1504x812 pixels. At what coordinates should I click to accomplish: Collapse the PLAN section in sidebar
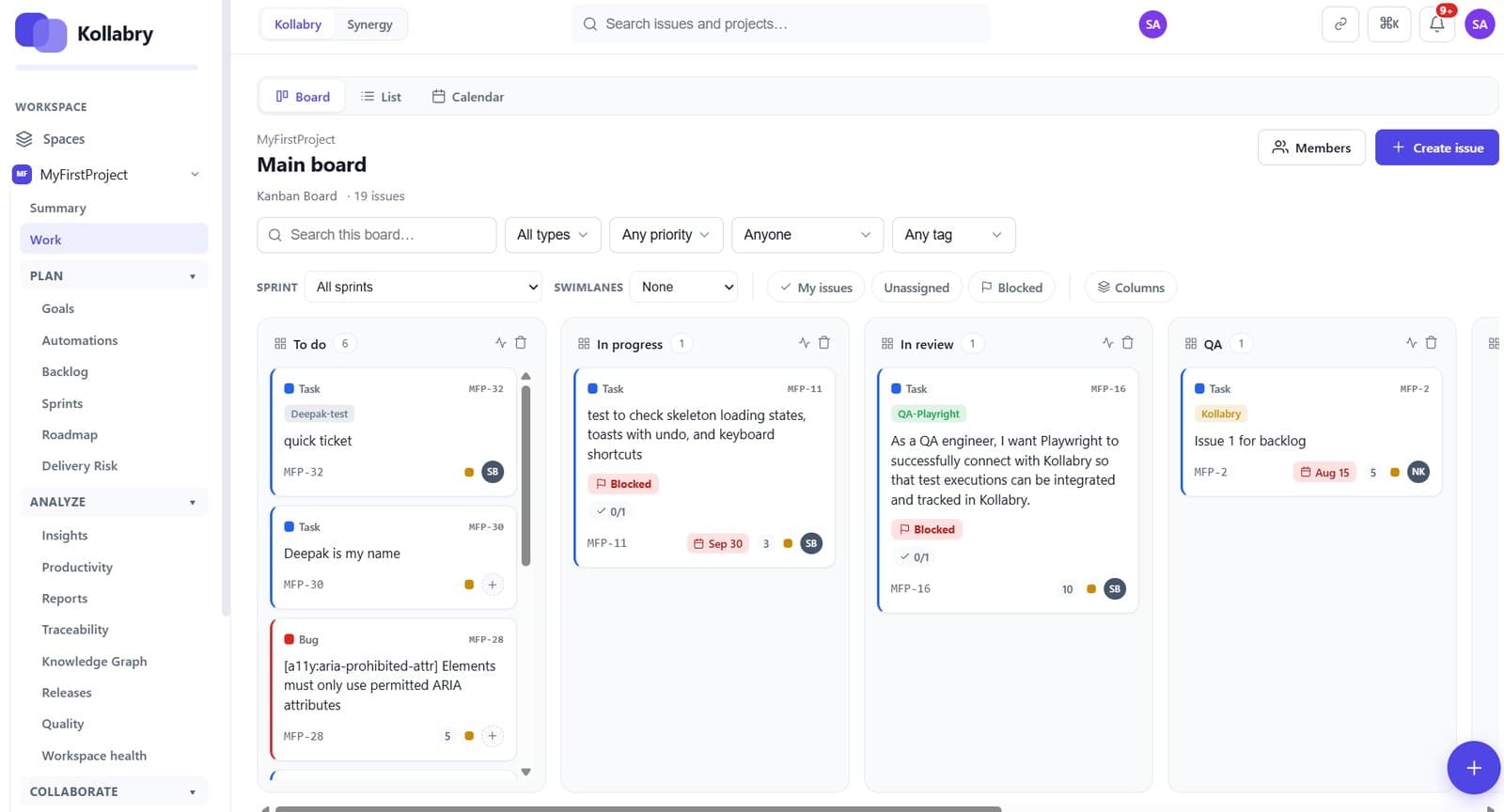coord(114,275)
